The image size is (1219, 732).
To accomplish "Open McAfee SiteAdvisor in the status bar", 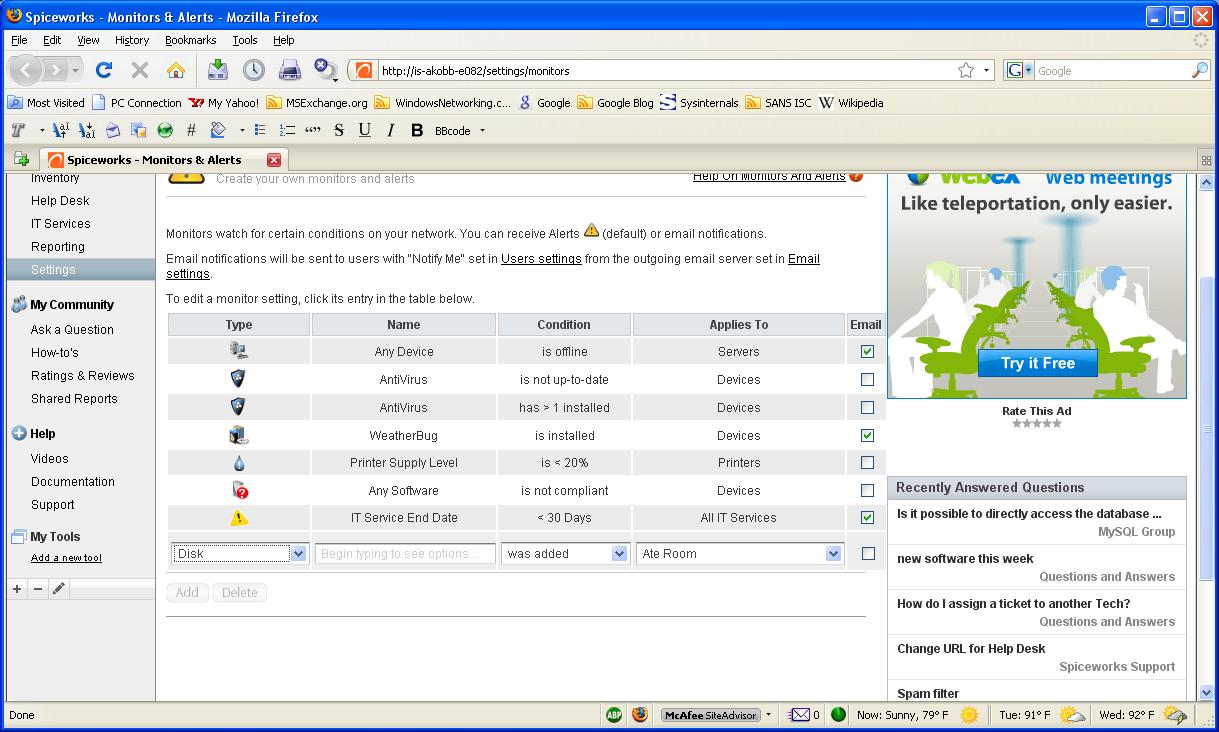I will [x=712, y=715].
